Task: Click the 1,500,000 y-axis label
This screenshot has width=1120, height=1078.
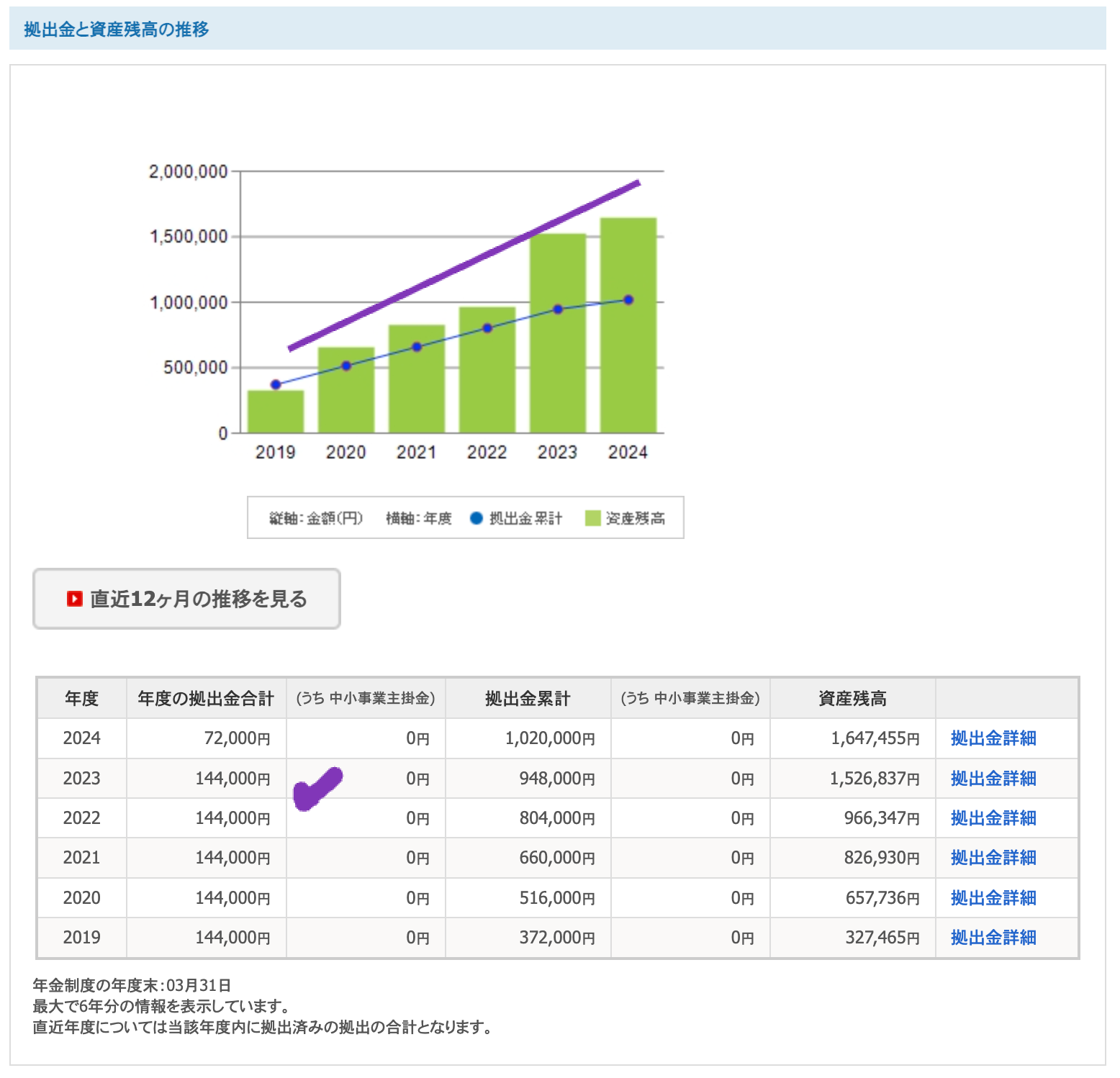Action: click(x=188, y=237)
